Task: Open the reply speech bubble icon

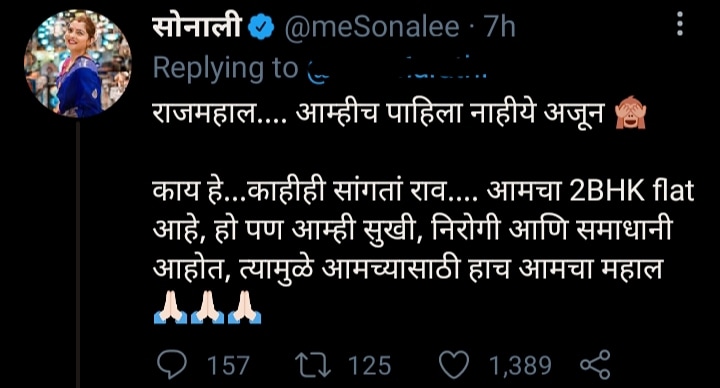Action: pos(172,365)
